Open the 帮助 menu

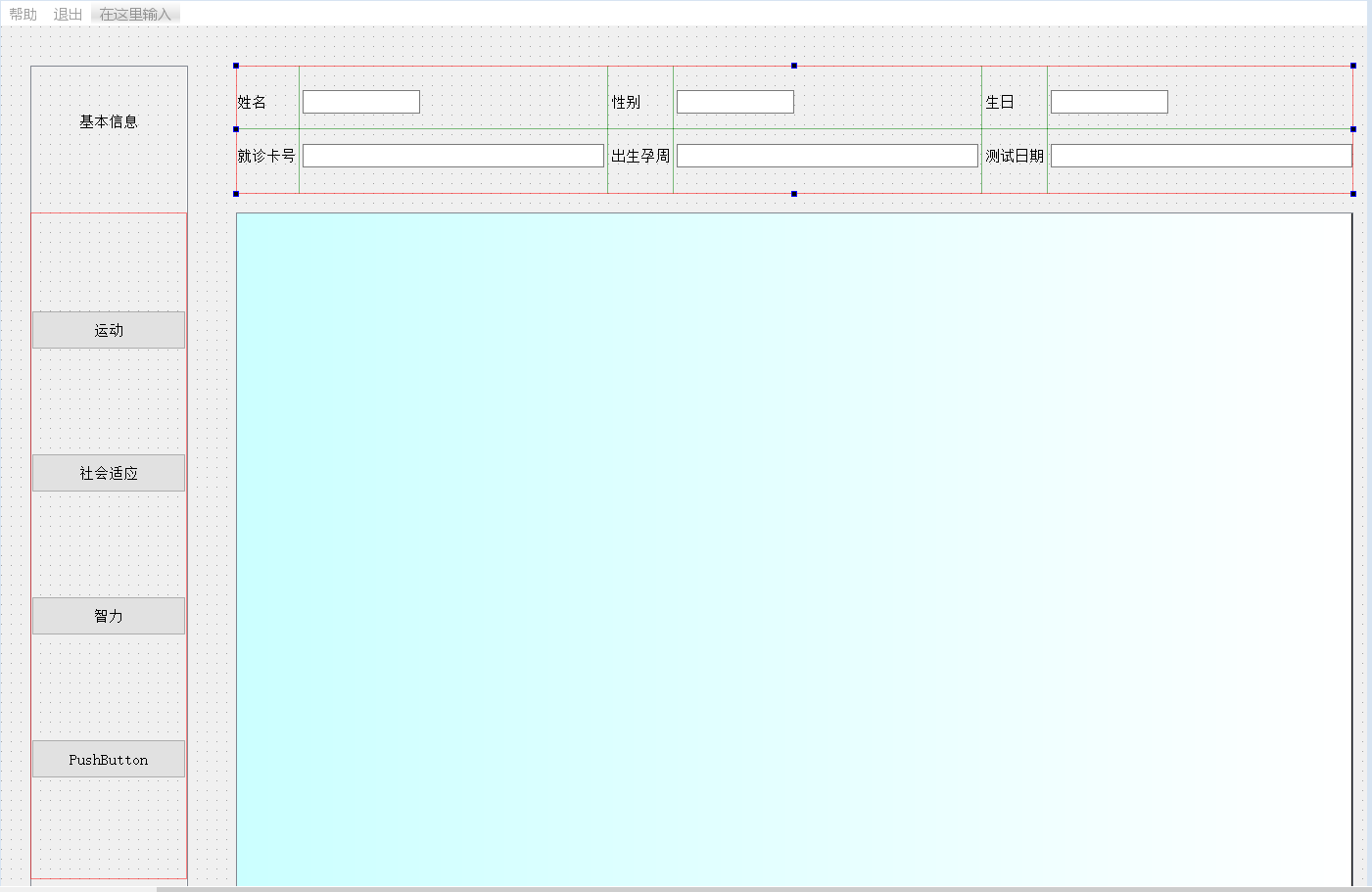pyautogui.click(x=24, y=14)
